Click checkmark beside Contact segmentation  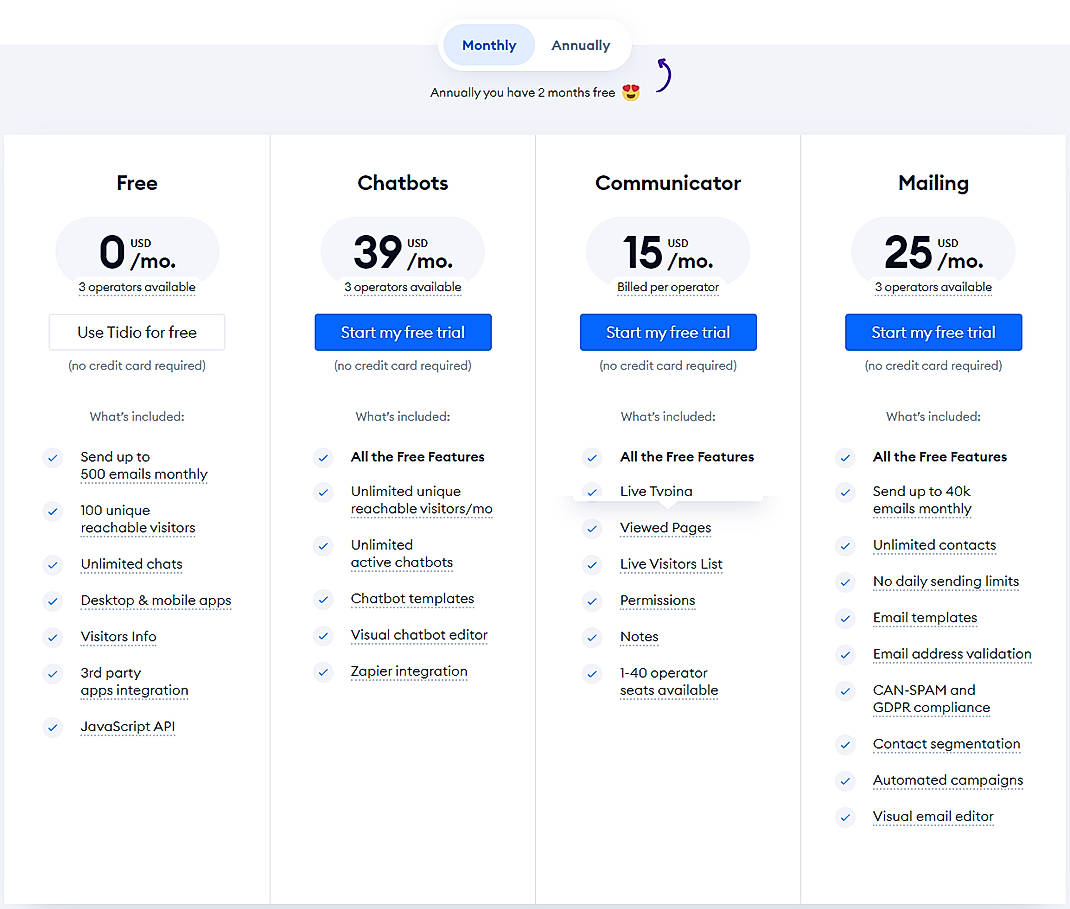tap(845, 745)
